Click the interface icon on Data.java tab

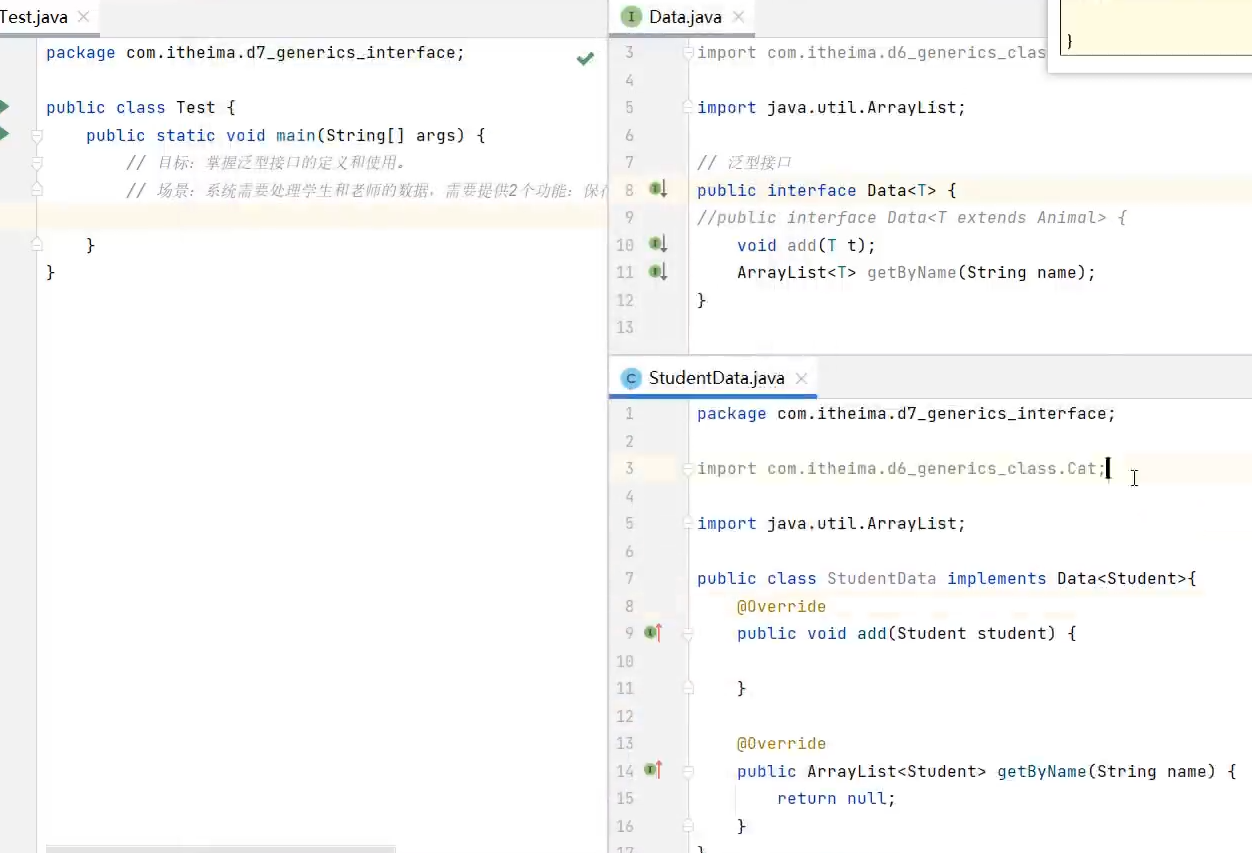[x=631, y=17]
